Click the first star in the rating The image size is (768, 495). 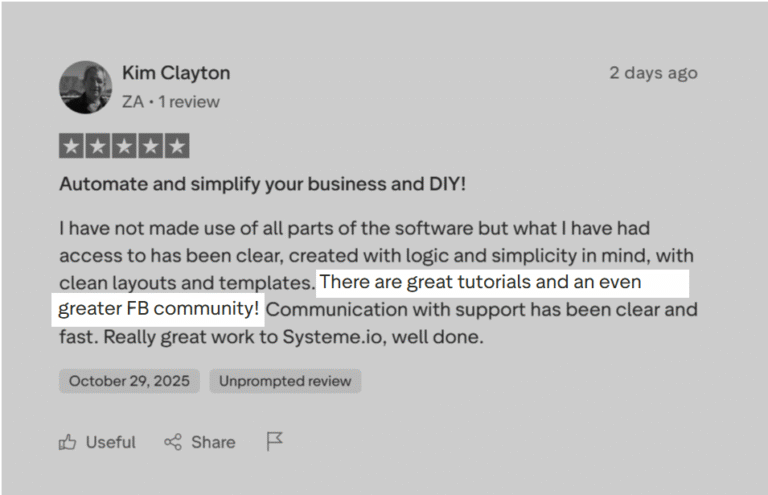pos(71,146)
